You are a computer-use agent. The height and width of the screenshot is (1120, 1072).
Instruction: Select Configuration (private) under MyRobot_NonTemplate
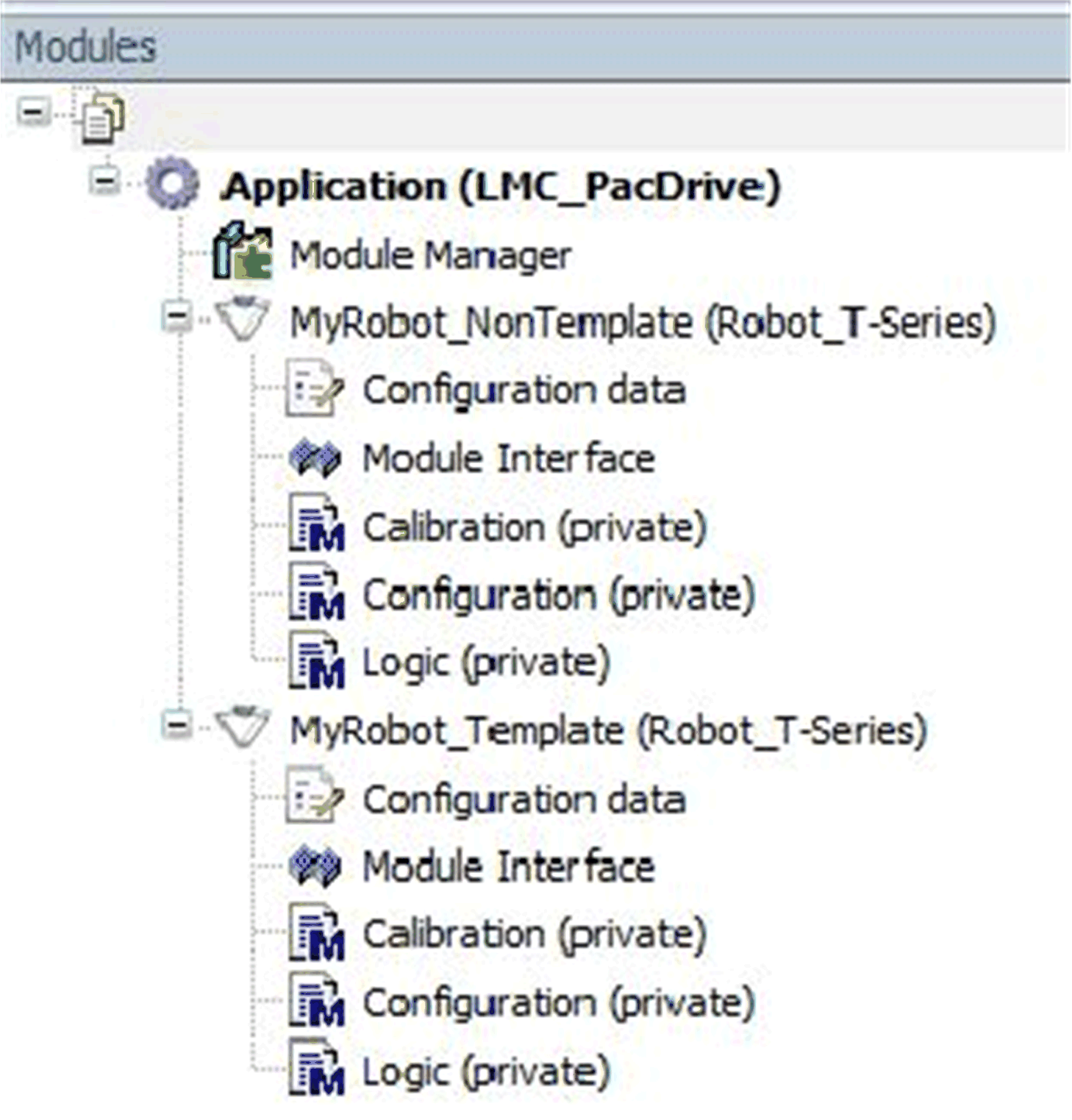pos(559,595)
